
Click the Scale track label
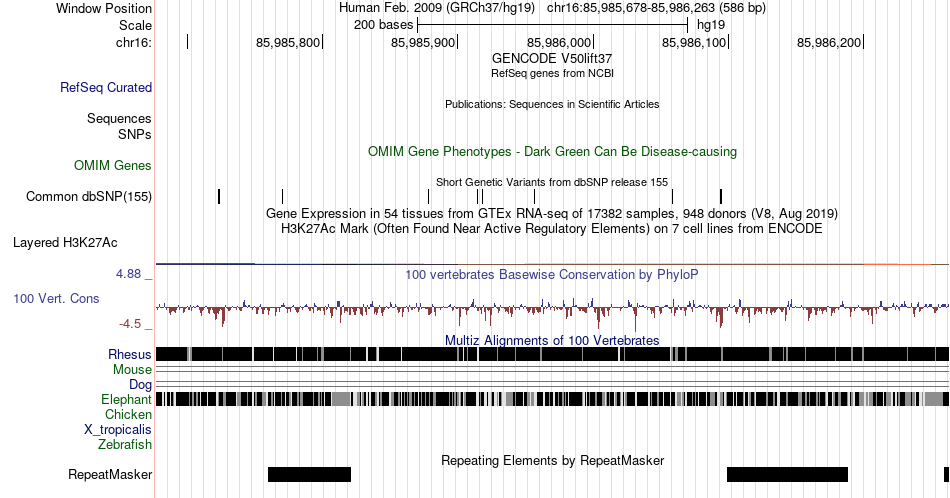[136, 25]
